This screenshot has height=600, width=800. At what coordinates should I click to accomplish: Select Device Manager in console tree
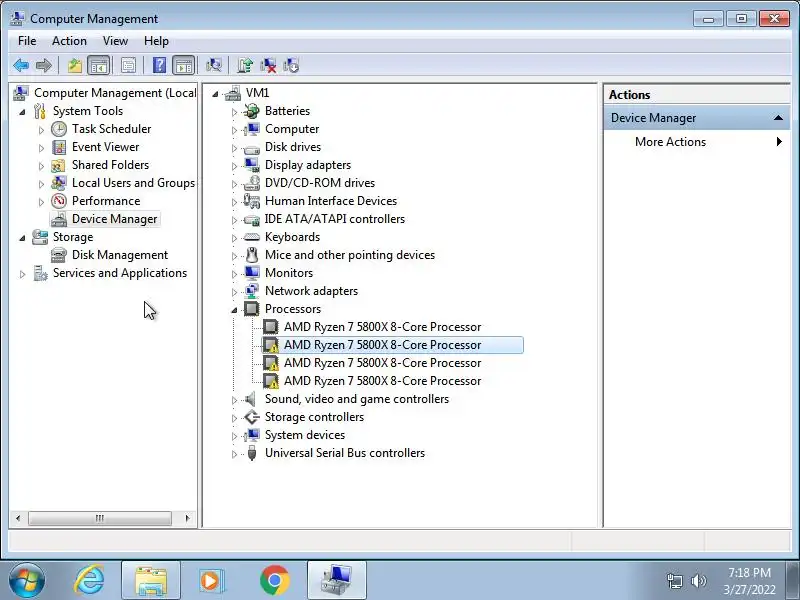coord(114,219)
